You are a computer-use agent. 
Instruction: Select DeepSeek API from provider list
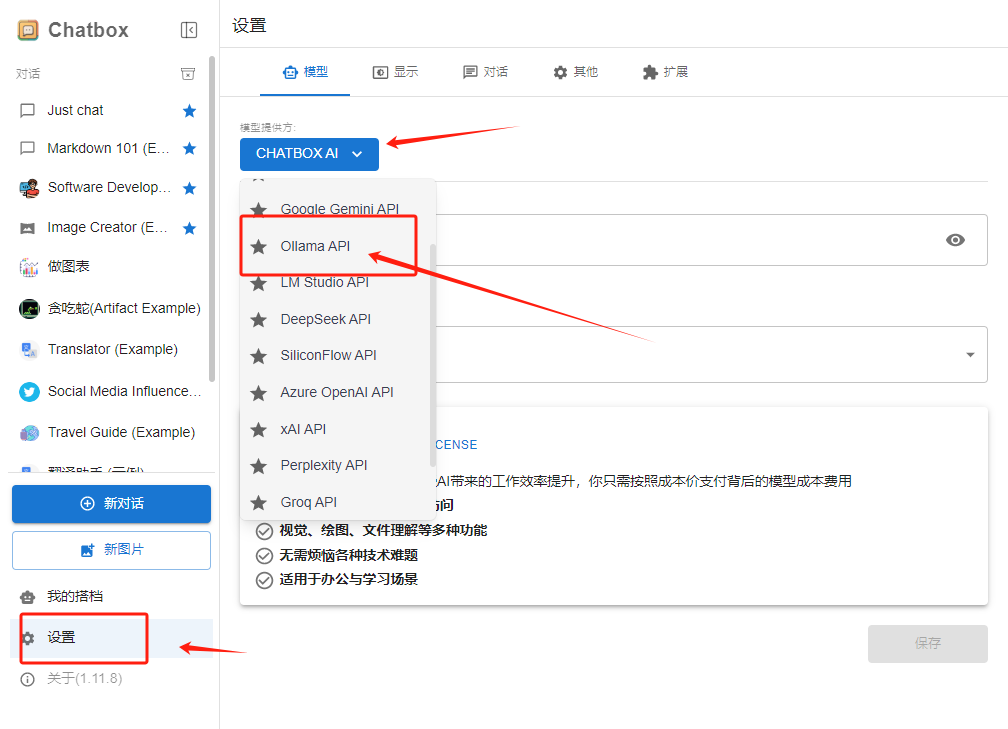(335, 320)
